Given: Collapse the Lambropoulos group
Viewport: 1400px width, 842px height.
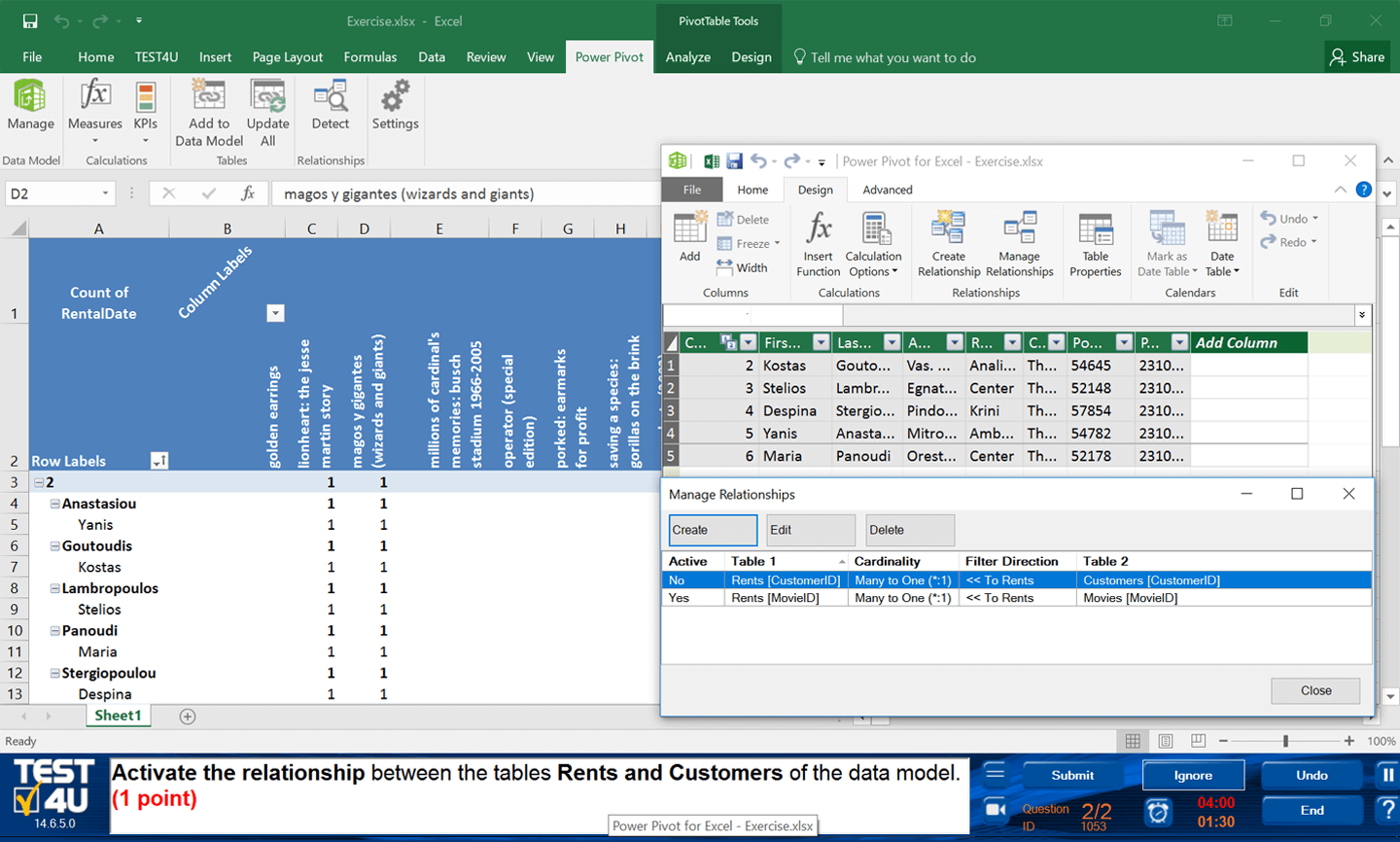Looking at the screenshot, I should click(55, 588).
